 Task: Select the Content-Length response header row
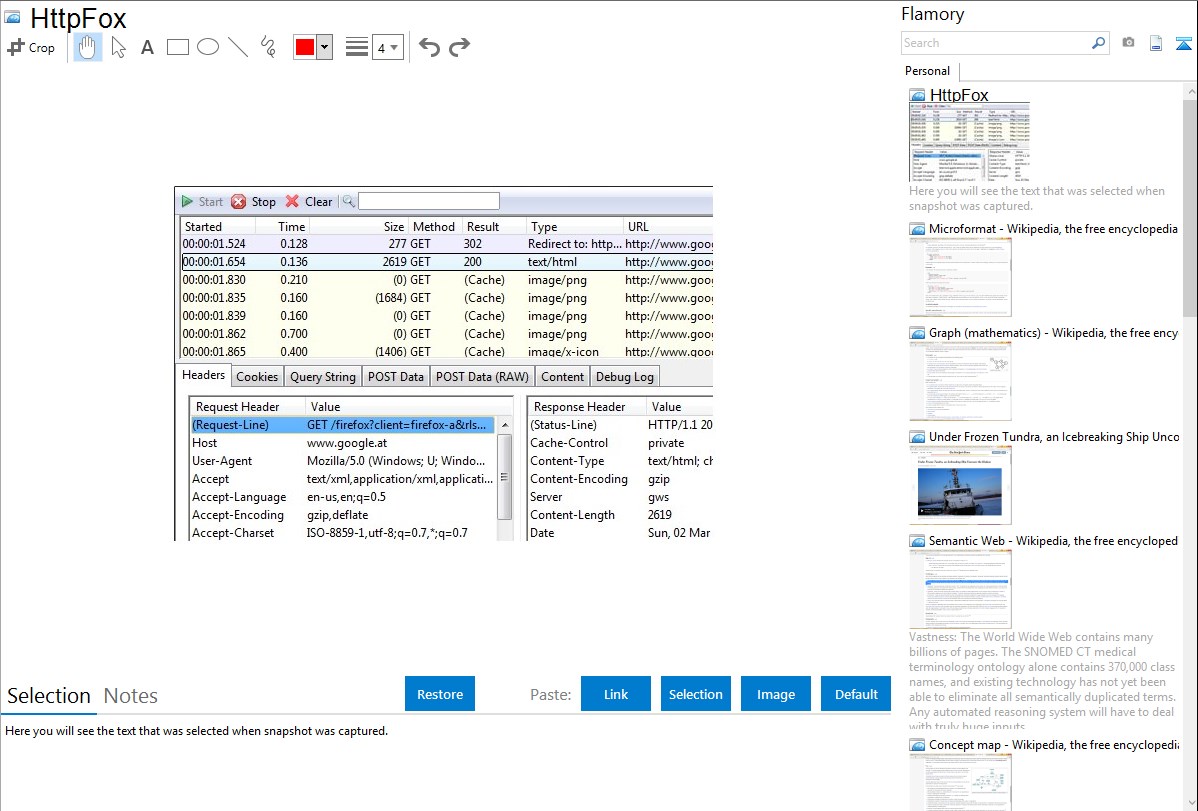620,515
